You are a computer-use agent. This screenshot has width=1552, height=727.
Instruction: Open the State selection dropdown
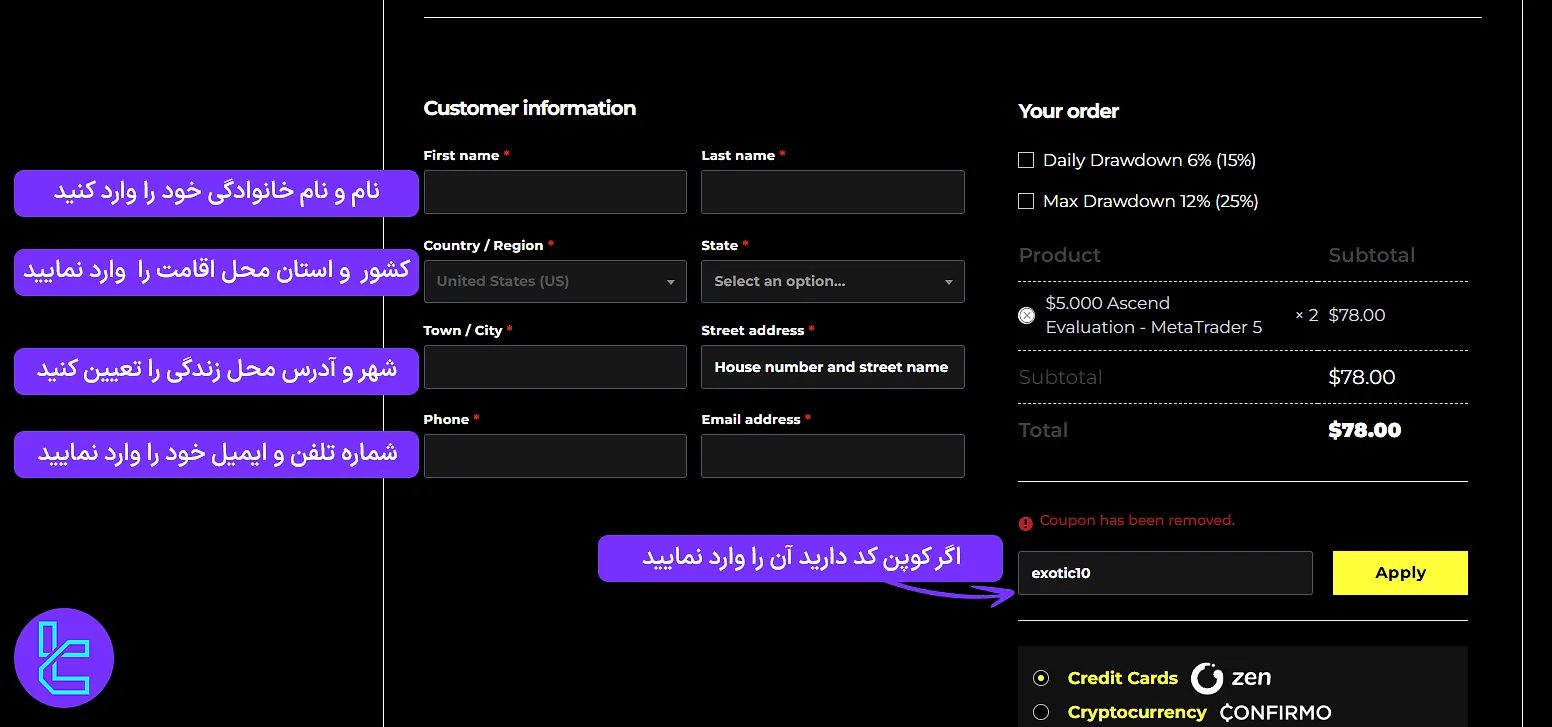tap(832, 281)
